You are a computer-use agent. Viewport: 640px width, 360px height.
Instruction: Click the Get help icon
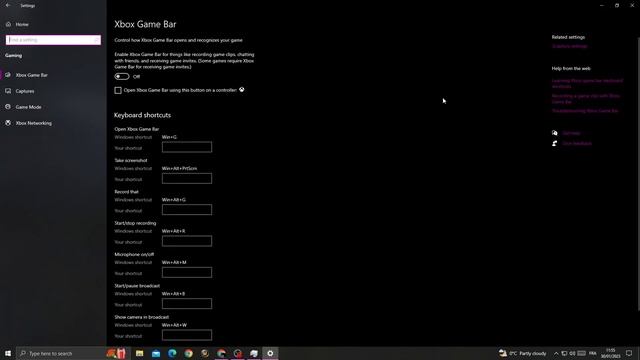(555, 133)
